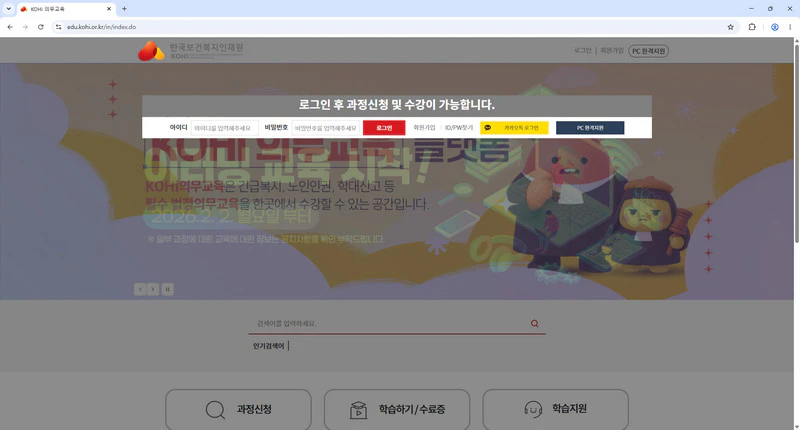Image resolution: width=800 pixels, height=430 pixels.
Task: Open the tab search dropdown arrow
Action: pyautogui.click(x=8, y=9)
